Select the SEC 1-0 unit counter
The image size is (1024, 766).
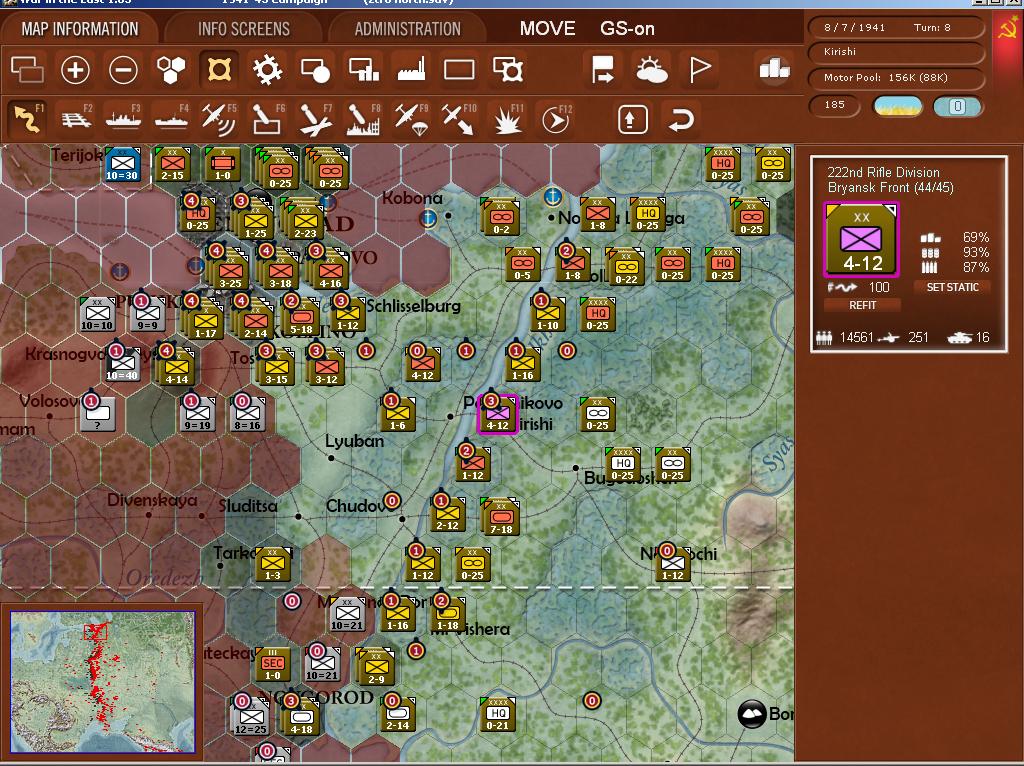pyautogui.click(x=272, y=665)
